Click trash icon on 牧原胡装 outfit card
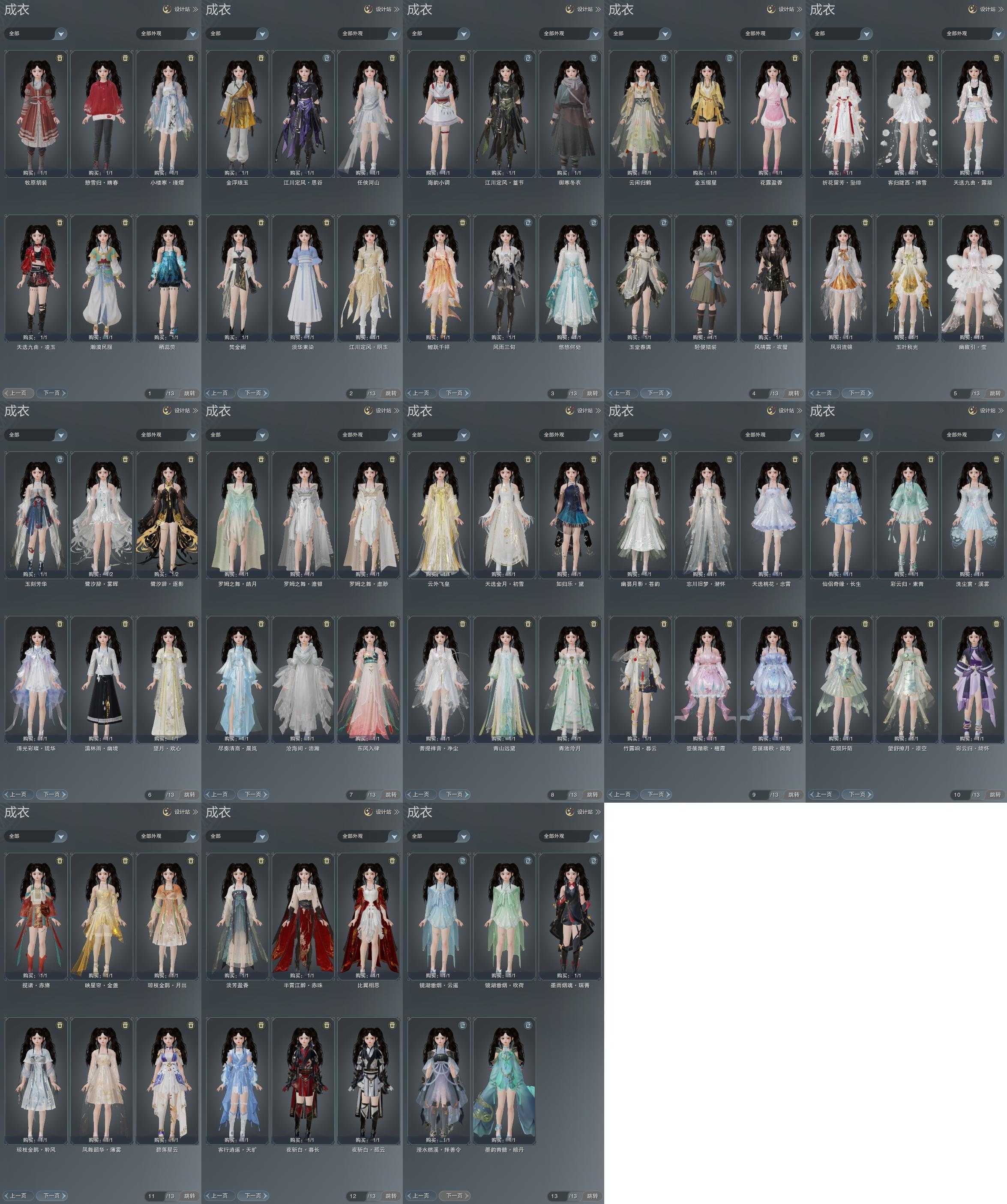Image resolution: width=1007 pixels, height=1204 pixels. point(60,58)
